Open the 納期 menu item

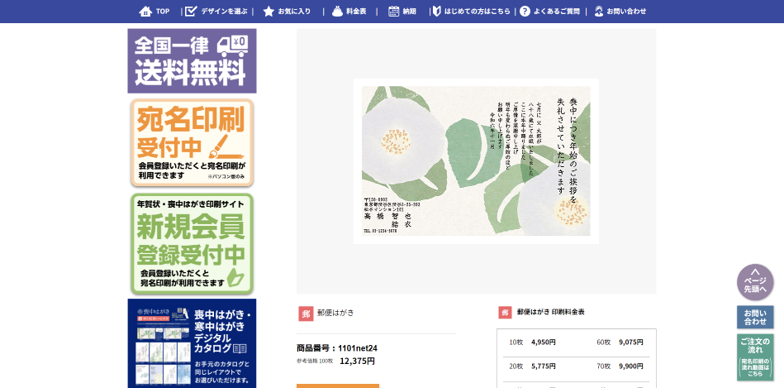[409, 11]
